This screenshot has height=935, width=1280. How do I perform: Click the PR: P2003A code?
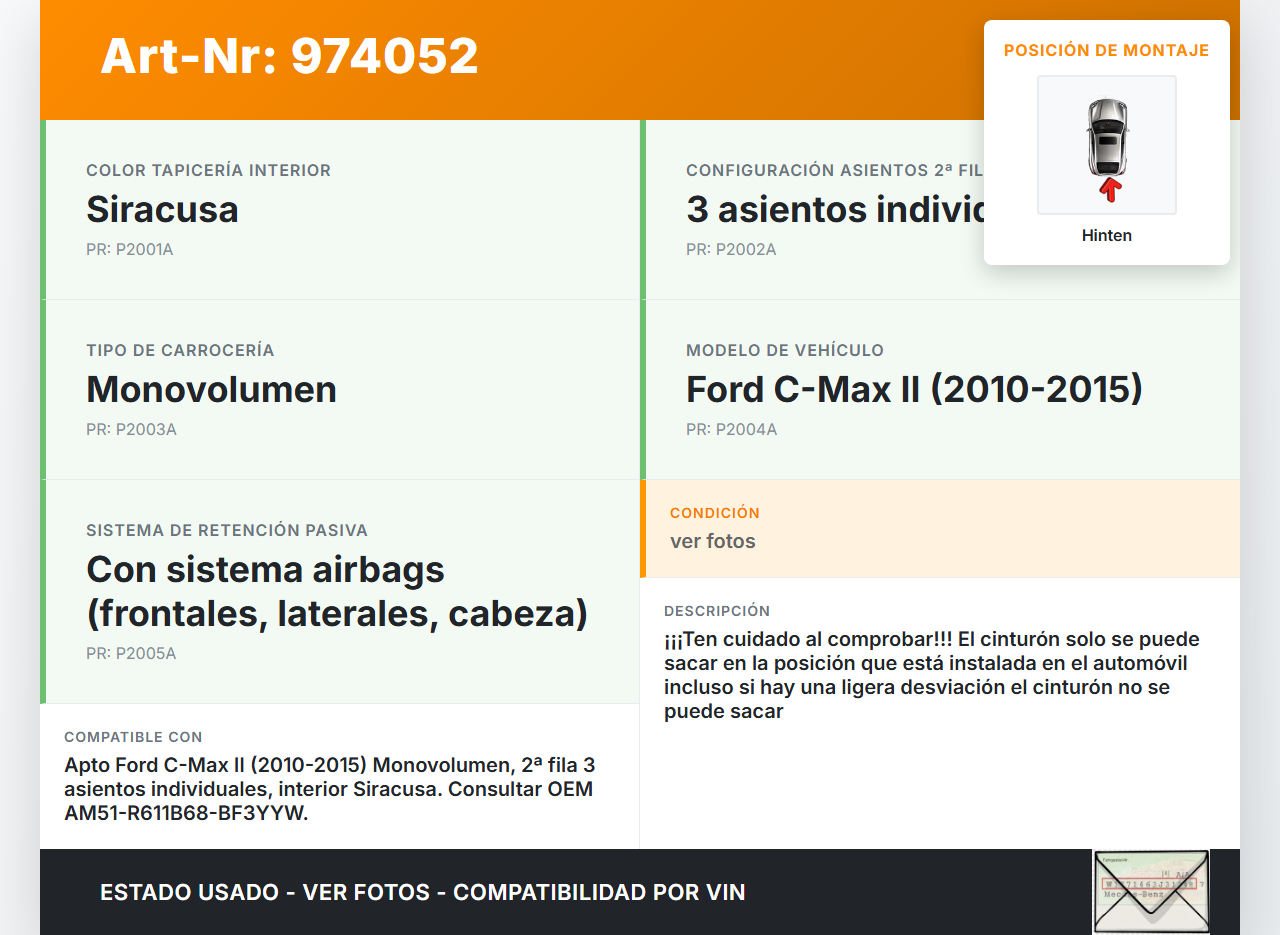(x=131, y=429)
